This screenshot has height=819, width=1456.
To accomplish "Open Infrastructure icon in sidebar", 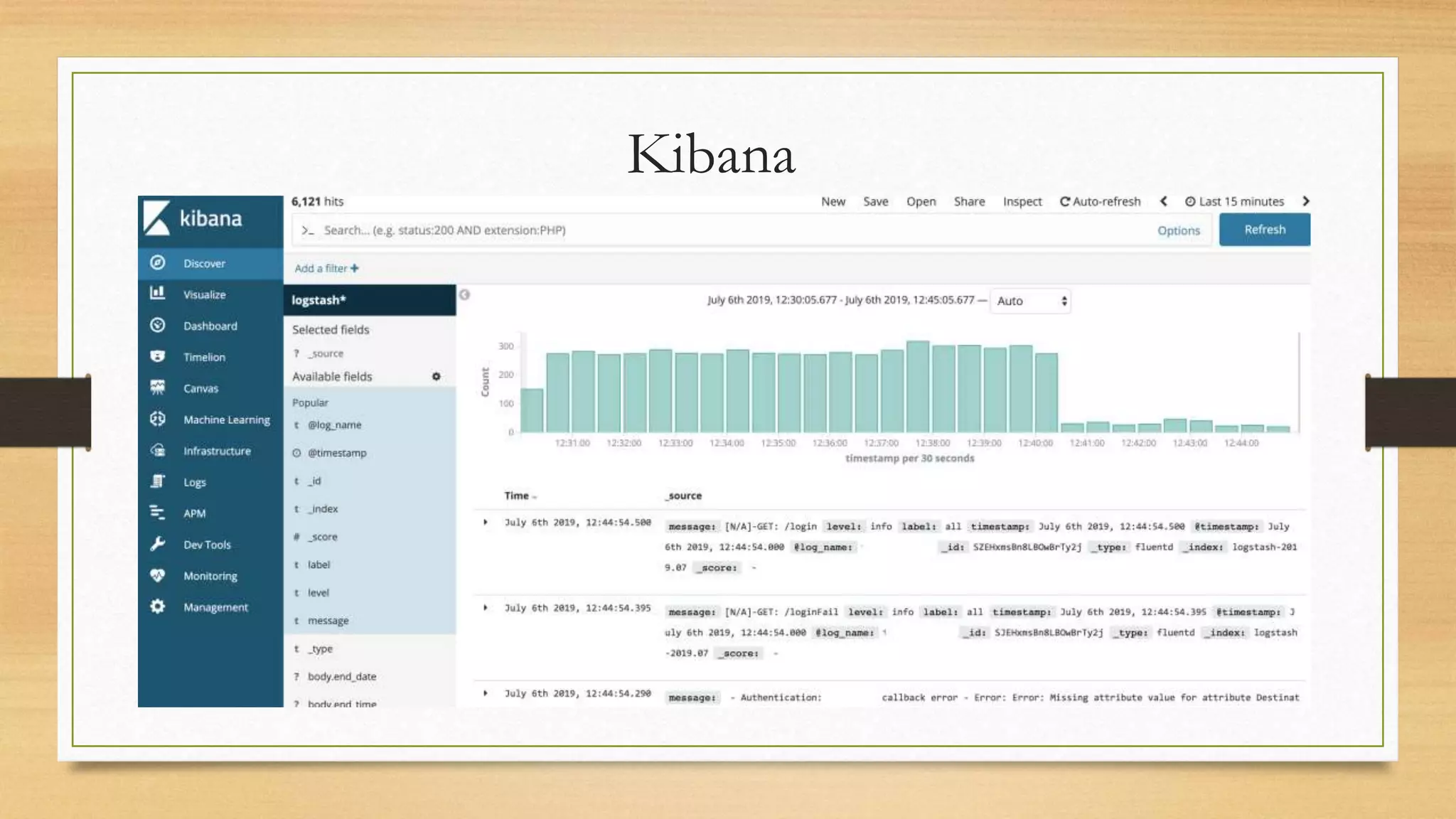I will pos(158,450).
